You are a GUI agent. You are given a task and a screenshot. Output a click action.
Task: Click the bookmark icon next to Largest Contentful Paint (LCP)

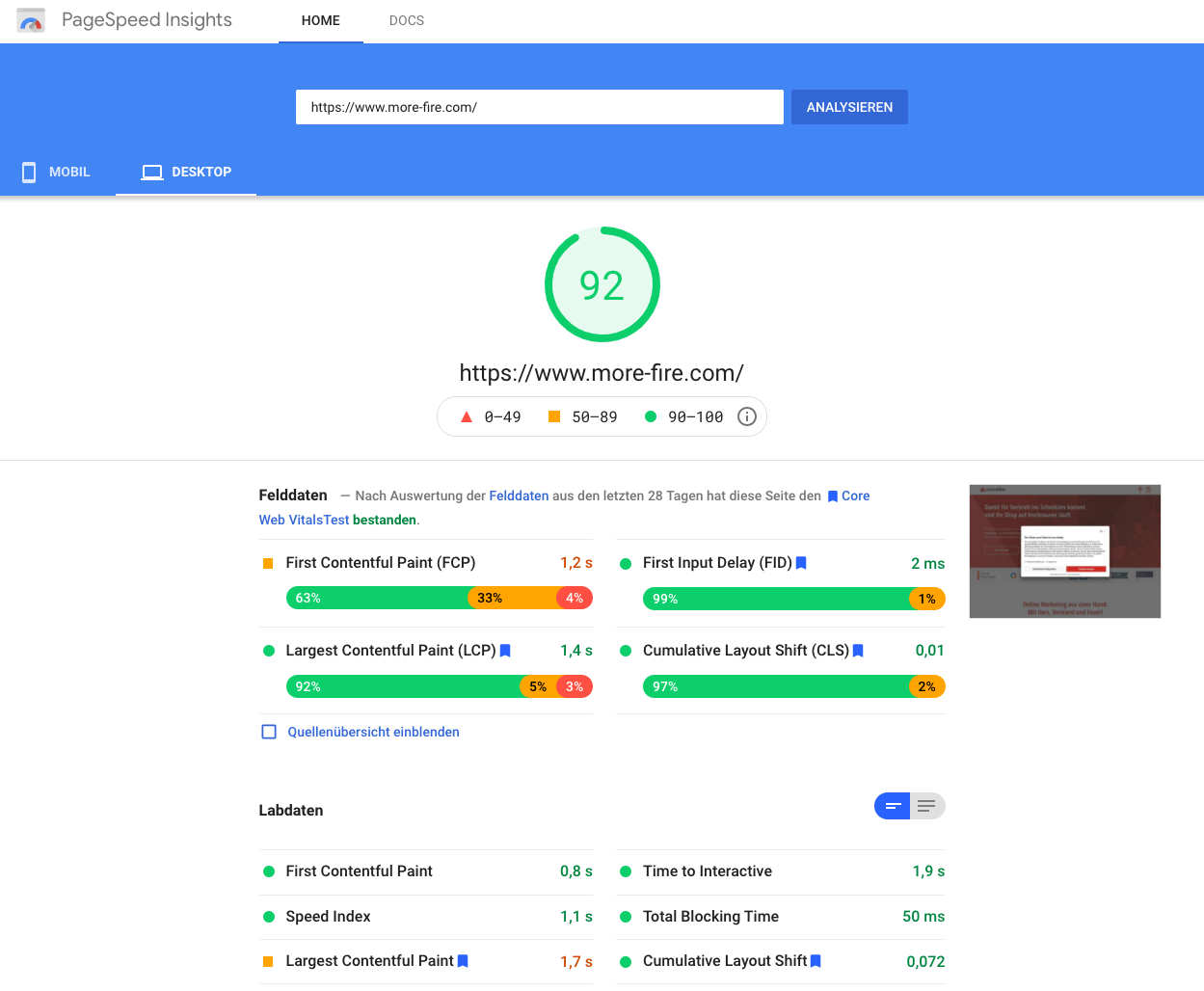pos(505,651)
